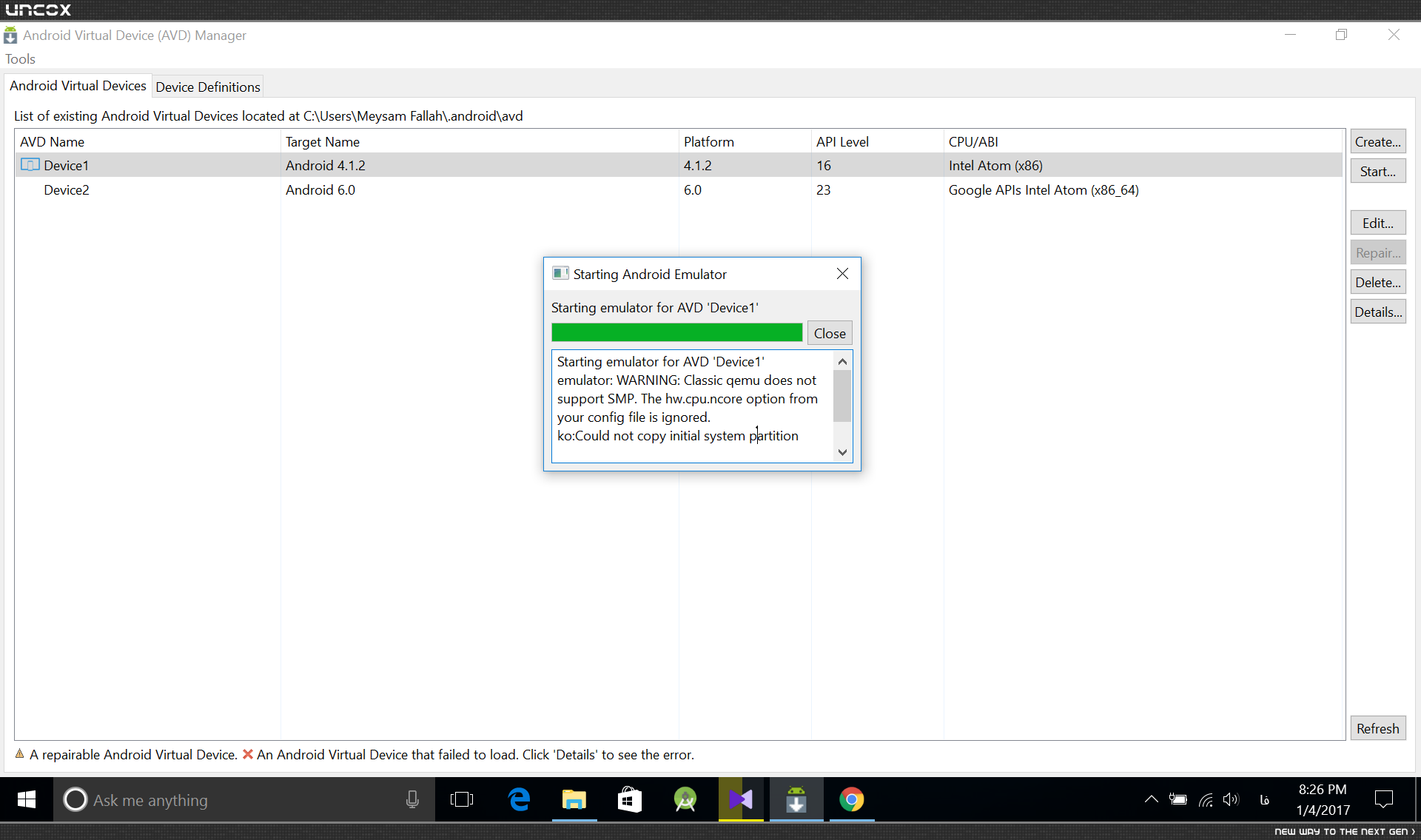Click the Delete... button
The image size is (1421, 840).
point(1377,282)
